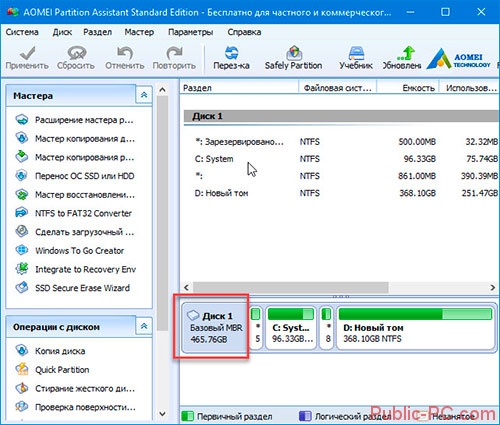The width and height of the screenshot is (500, 425).
Task: Collapse the Мастера panel
Action: (144, 95)
